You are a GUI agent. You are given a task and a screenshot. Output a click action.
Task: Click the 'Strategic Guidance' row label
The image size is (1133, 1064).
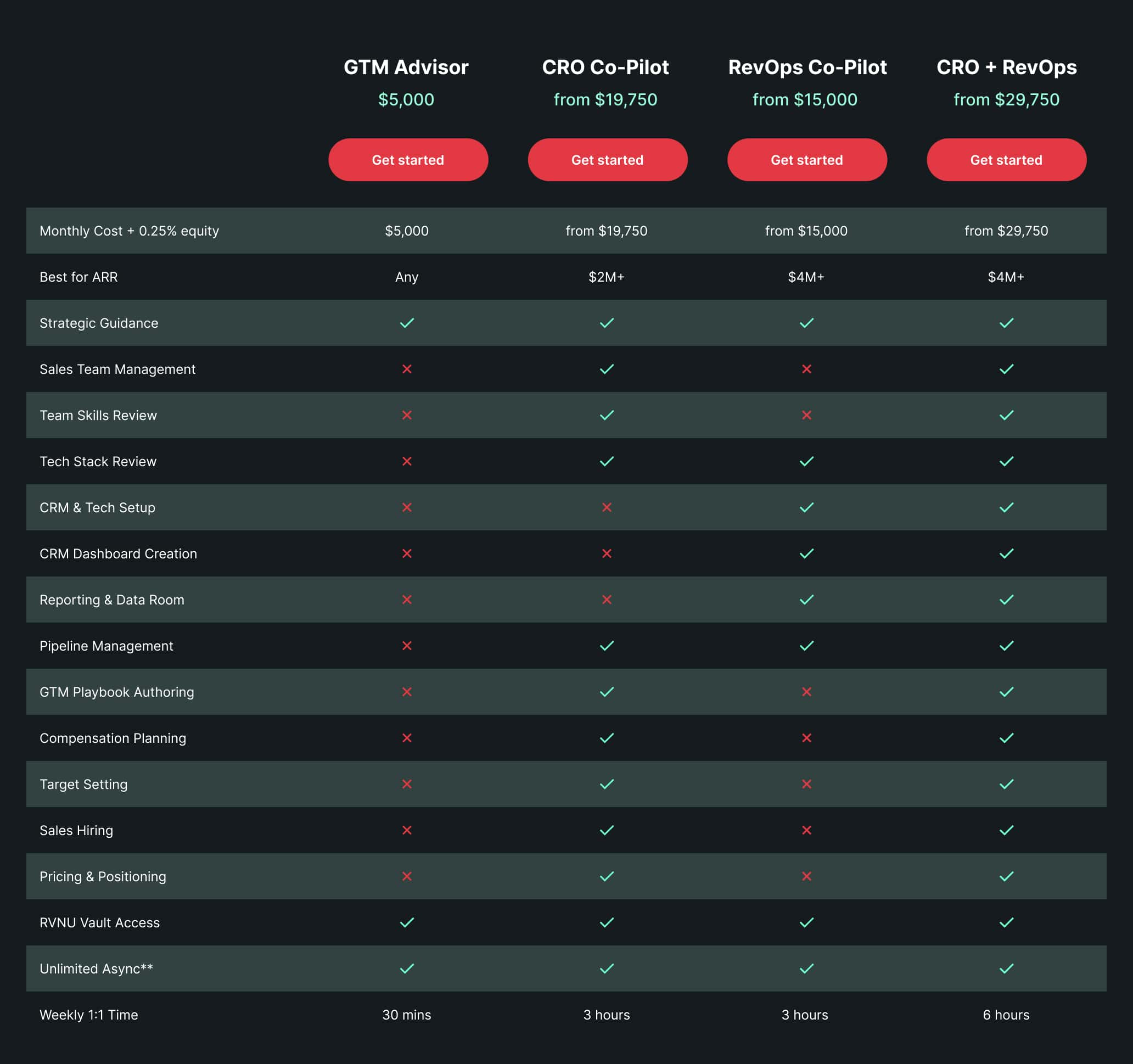(x=99, y=323)
